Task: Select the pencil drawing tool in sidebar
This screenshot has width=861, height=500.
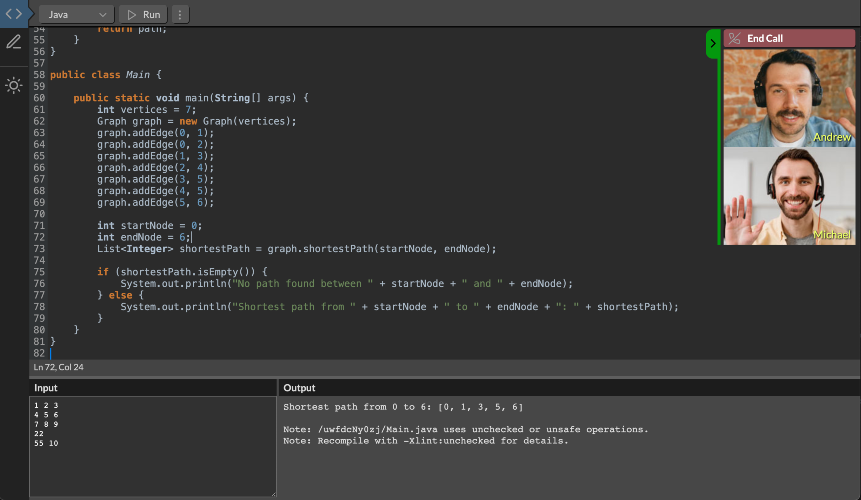Action: point(14,42)
